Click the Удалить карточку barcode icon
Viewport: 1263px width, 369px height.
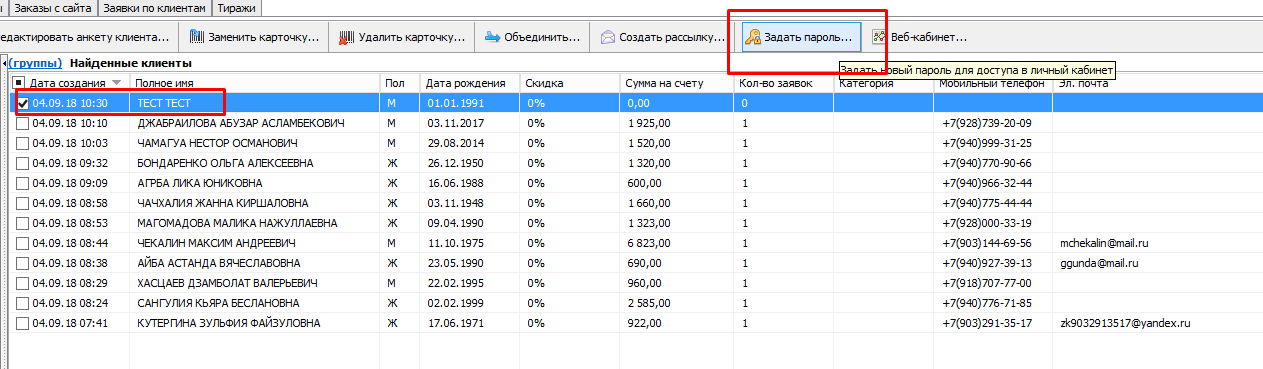point(346,38)
